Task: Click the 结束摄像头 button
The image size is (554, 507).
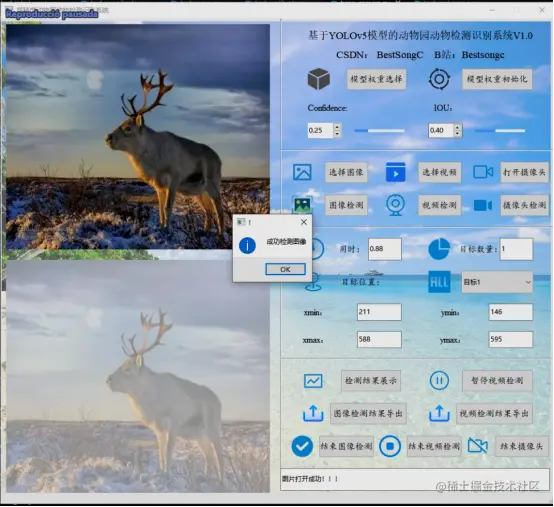Action: click(x=521, y=447)
